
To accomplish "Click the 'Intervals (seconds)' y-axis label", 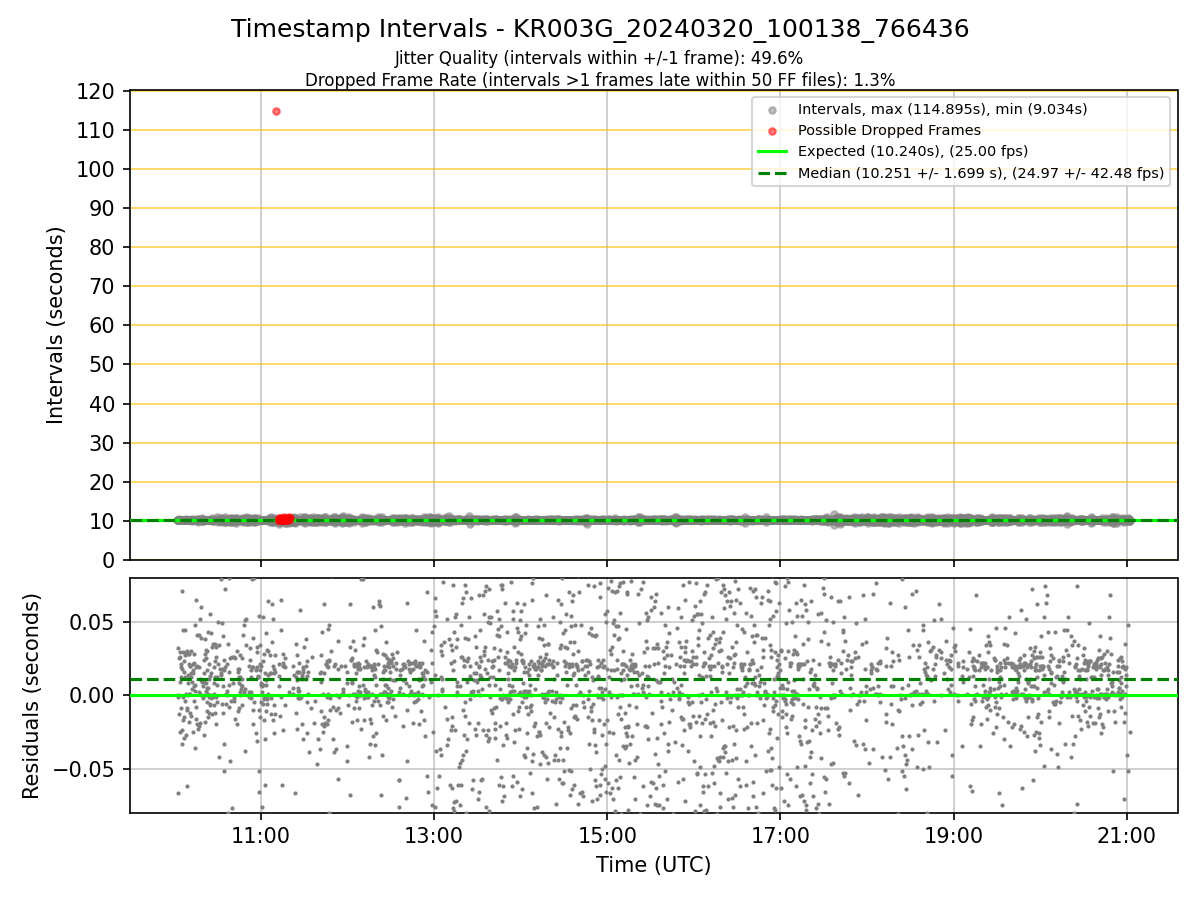I will pyautogui.click(x=56, y=325).
